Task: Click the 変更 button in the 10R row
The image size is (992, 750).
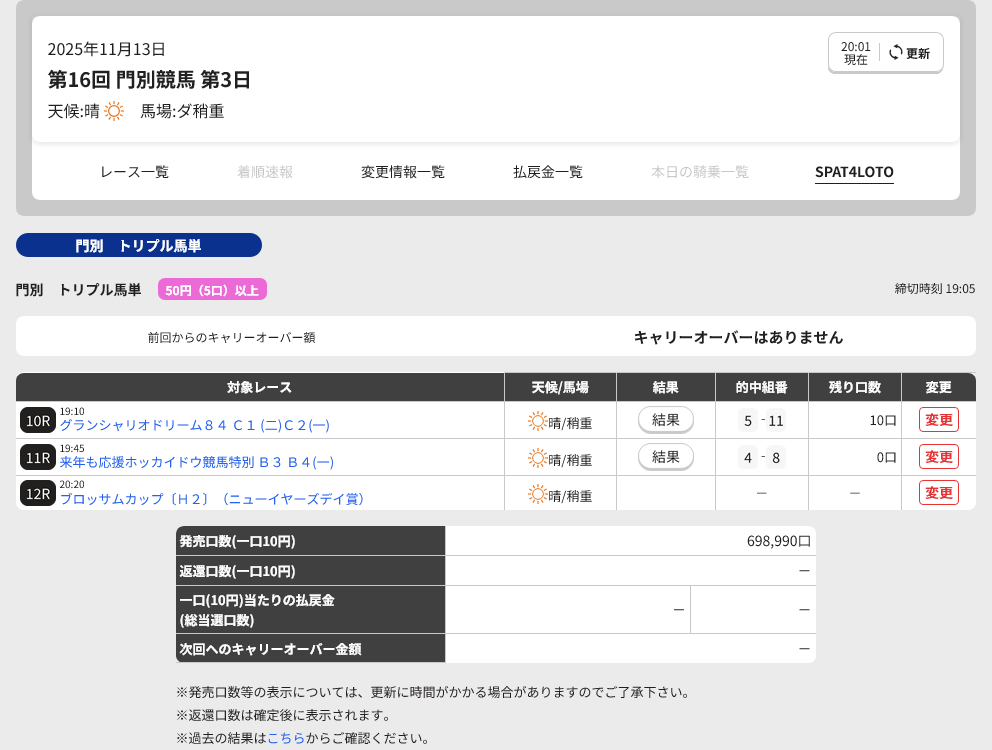Action: click(938, 420)
